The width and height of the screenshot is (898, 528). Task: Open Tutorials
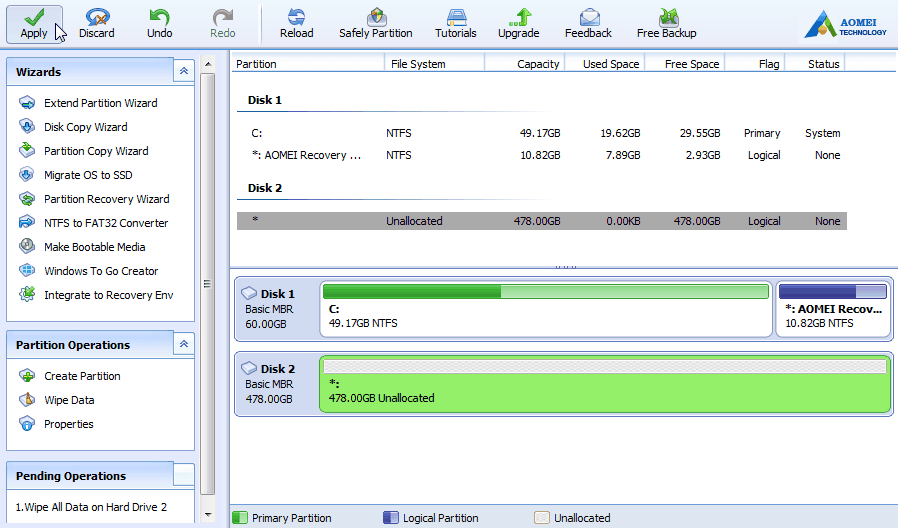click(x=456, y=24)
